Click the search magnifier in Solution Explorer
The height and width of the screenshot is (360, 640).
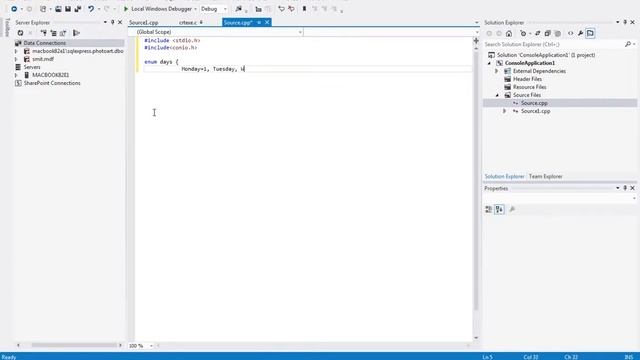pos(628,44)
